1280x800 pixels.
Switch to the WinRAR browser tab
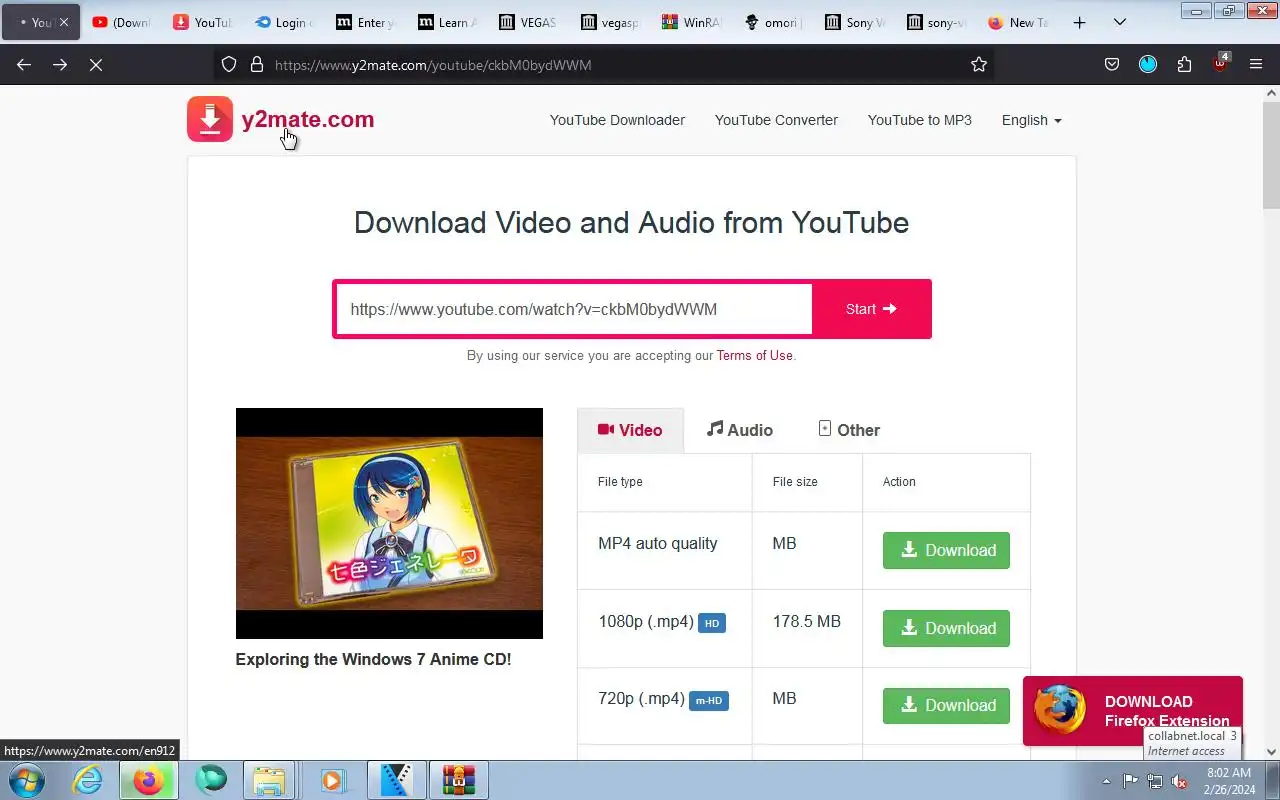pos(690,22)
